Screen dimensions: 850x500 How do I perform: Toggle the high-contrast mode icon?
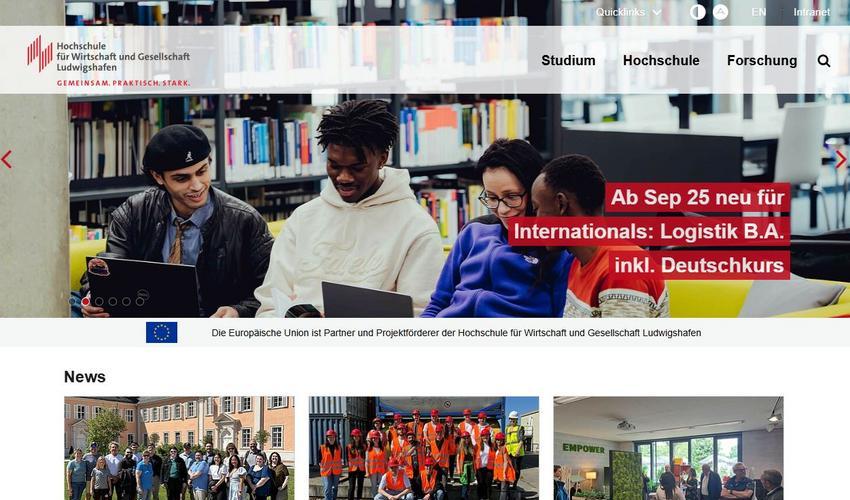(698, 12)
